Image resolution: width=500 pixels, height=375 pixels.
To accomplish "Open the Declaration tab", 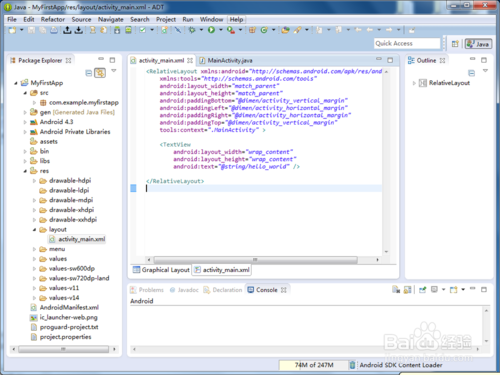I will (223, 290).
